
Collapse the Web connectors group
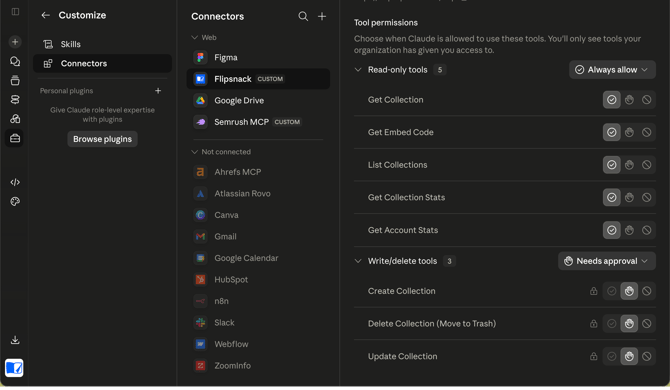tap(194, 38)
